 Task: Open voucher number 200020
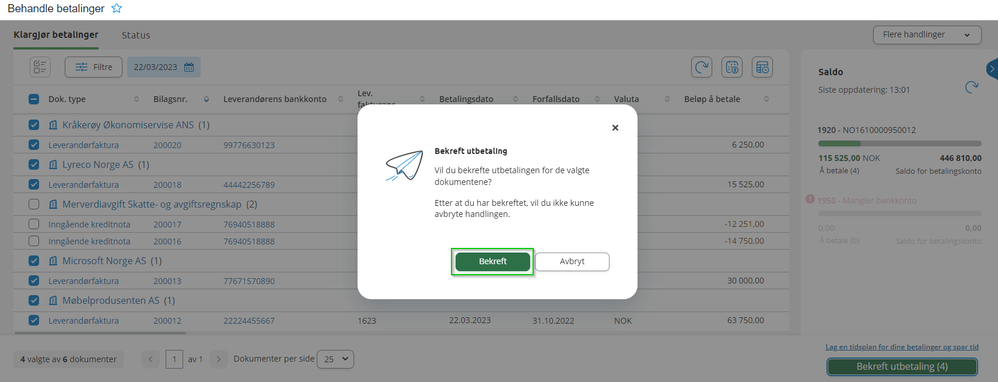point(167,145)
